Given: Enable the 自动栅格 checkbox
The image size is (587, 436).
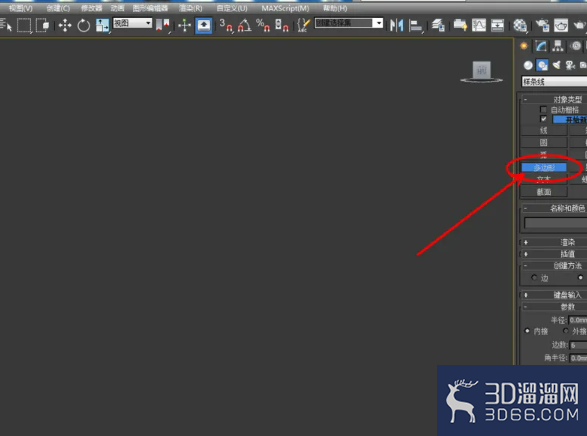Looking at the screenshot, I should point(543,110).
